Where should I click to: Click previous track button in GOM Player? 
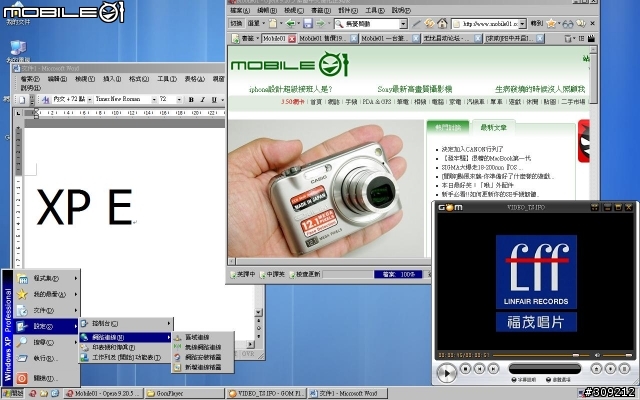tap(480, 369)
